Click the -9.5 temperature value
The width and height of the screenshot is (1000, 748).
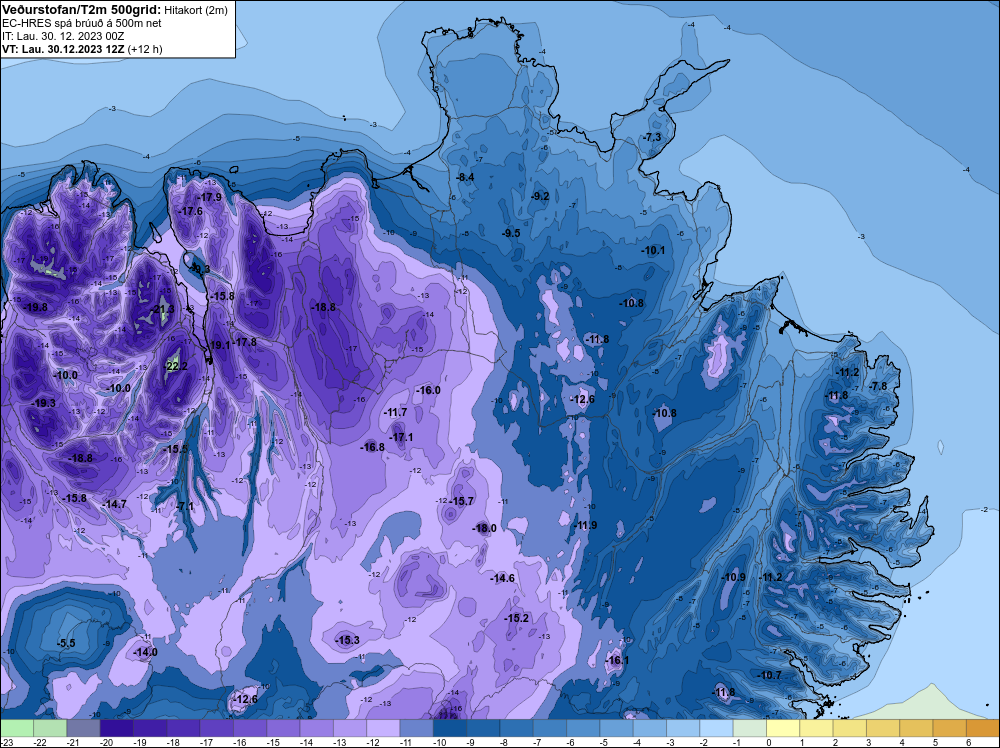tap(511, 233)
